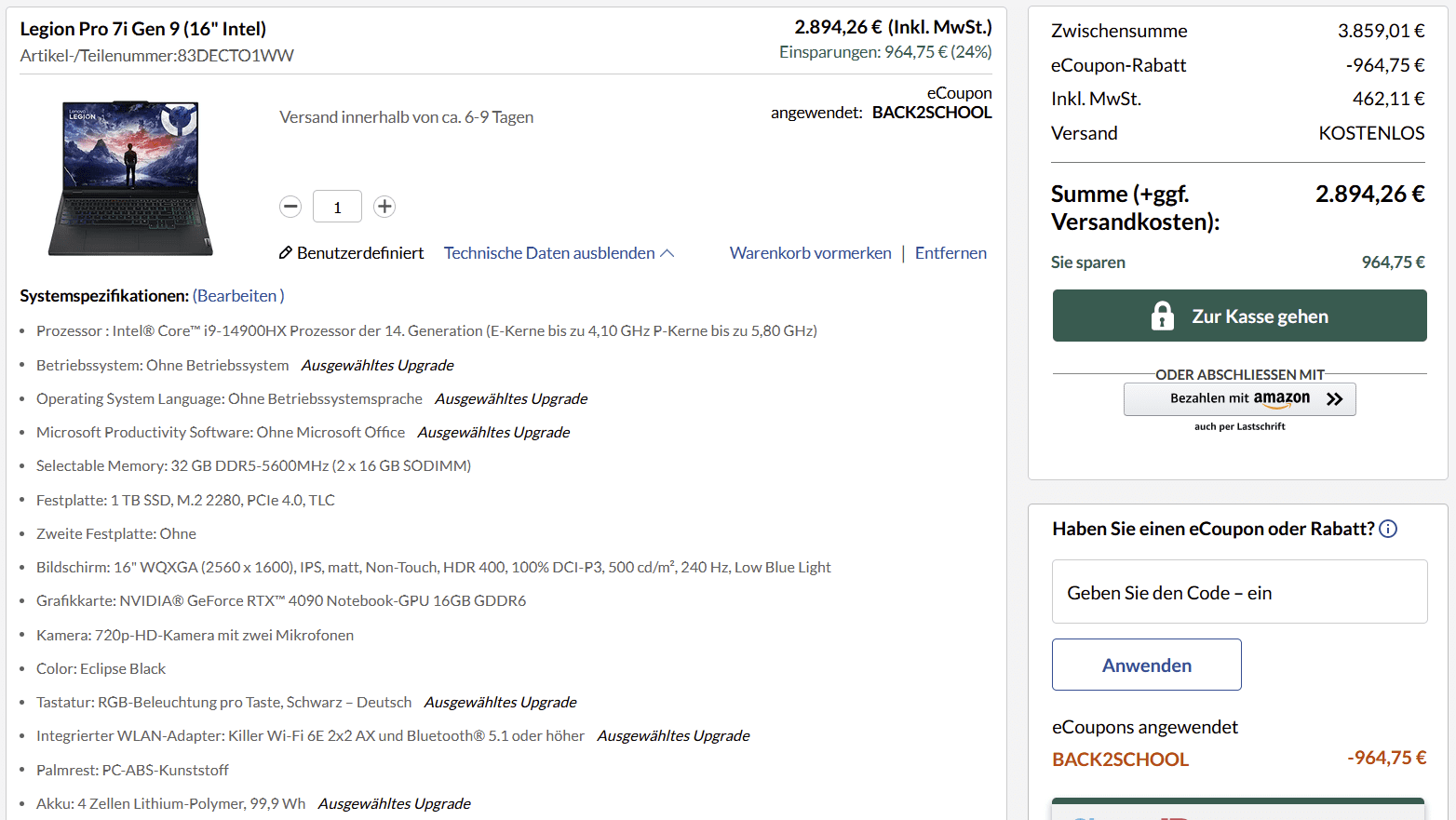This screenshot has width=1456, height=820.
Task: Click the eCoupon info circle icon
Action: (1388, 529)
